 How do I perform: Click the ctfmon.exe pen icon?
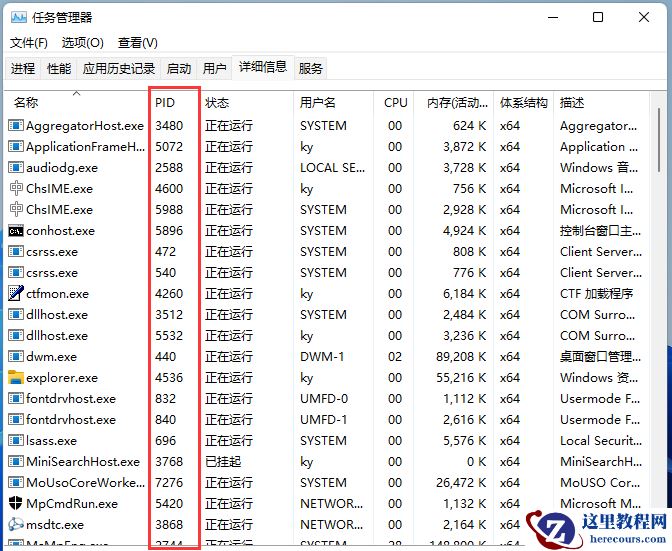[16, 293]
